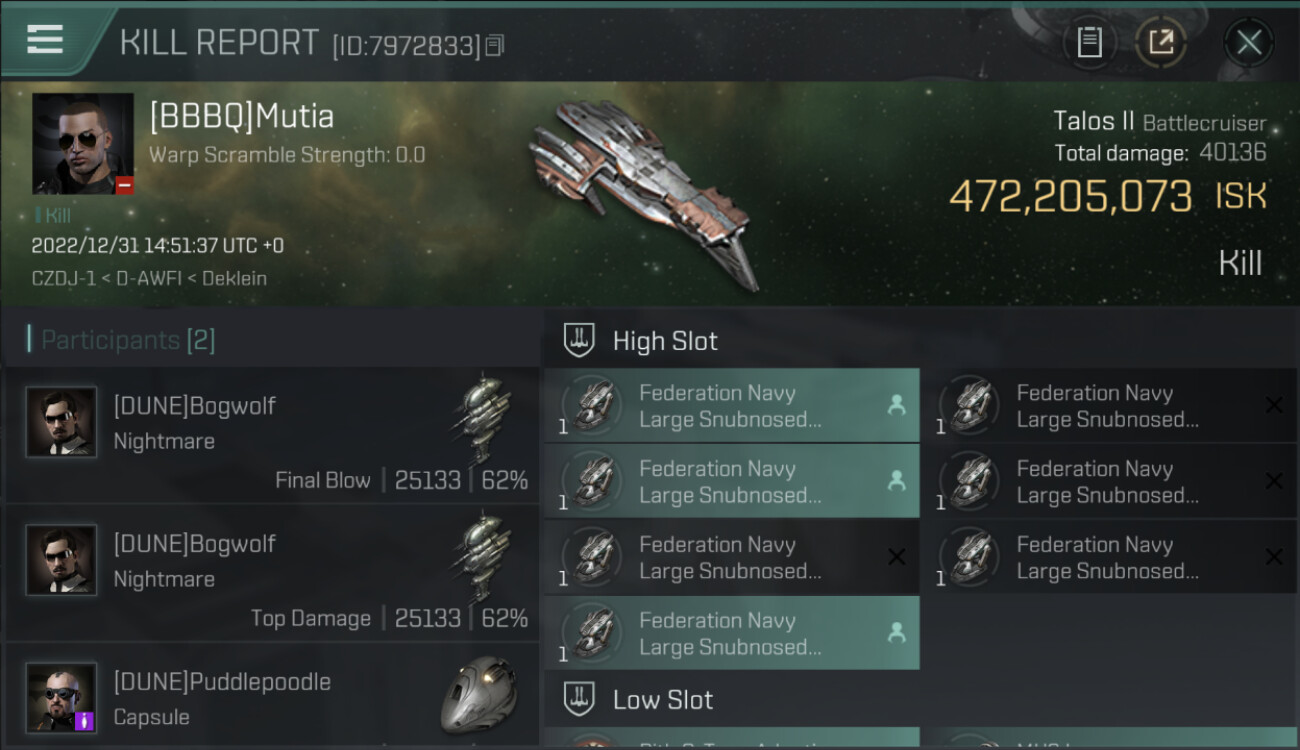
Task: Open Bogwolf's Final Blow portrait
Action: pyautogui.click(x=61, y=422)
